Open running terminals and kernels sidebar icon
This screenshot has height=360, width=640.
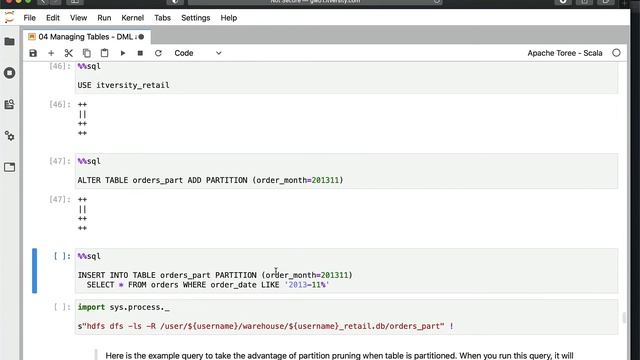9,73
